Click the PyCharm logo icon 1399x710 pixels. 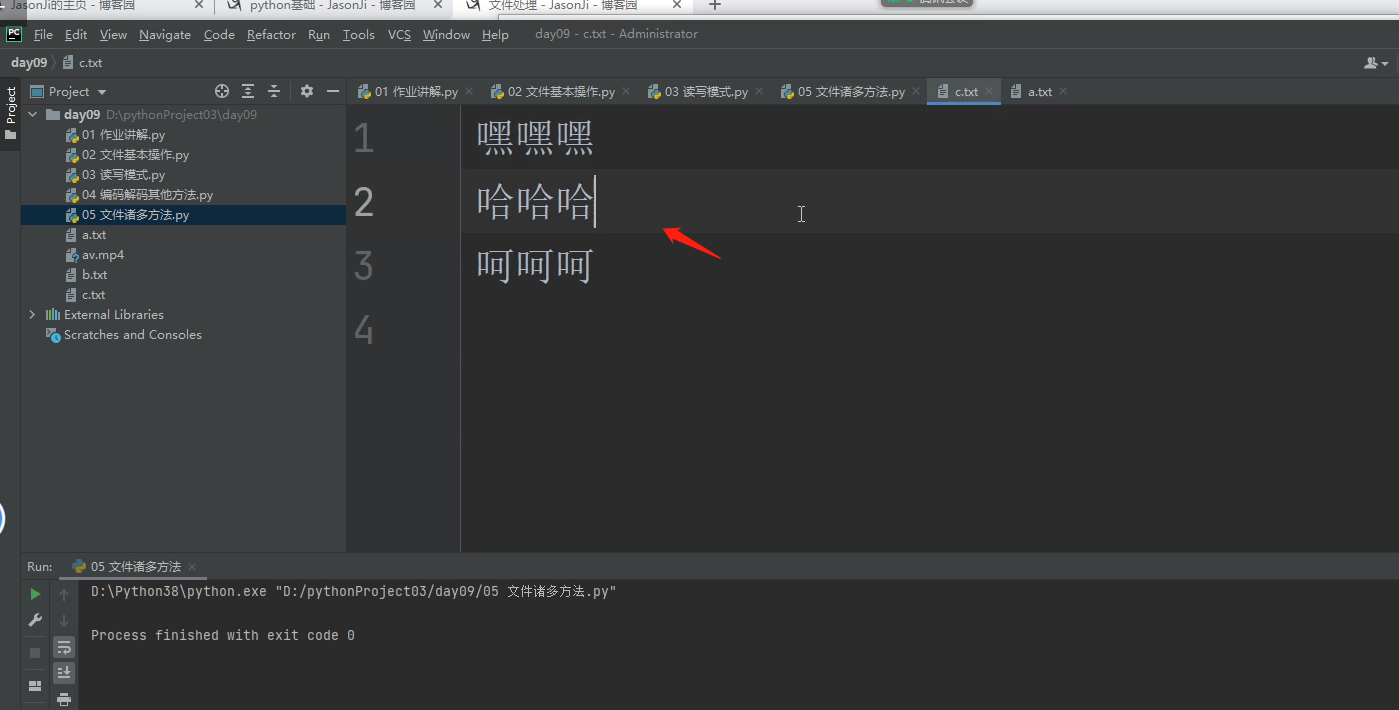click(x=14, y=34)
